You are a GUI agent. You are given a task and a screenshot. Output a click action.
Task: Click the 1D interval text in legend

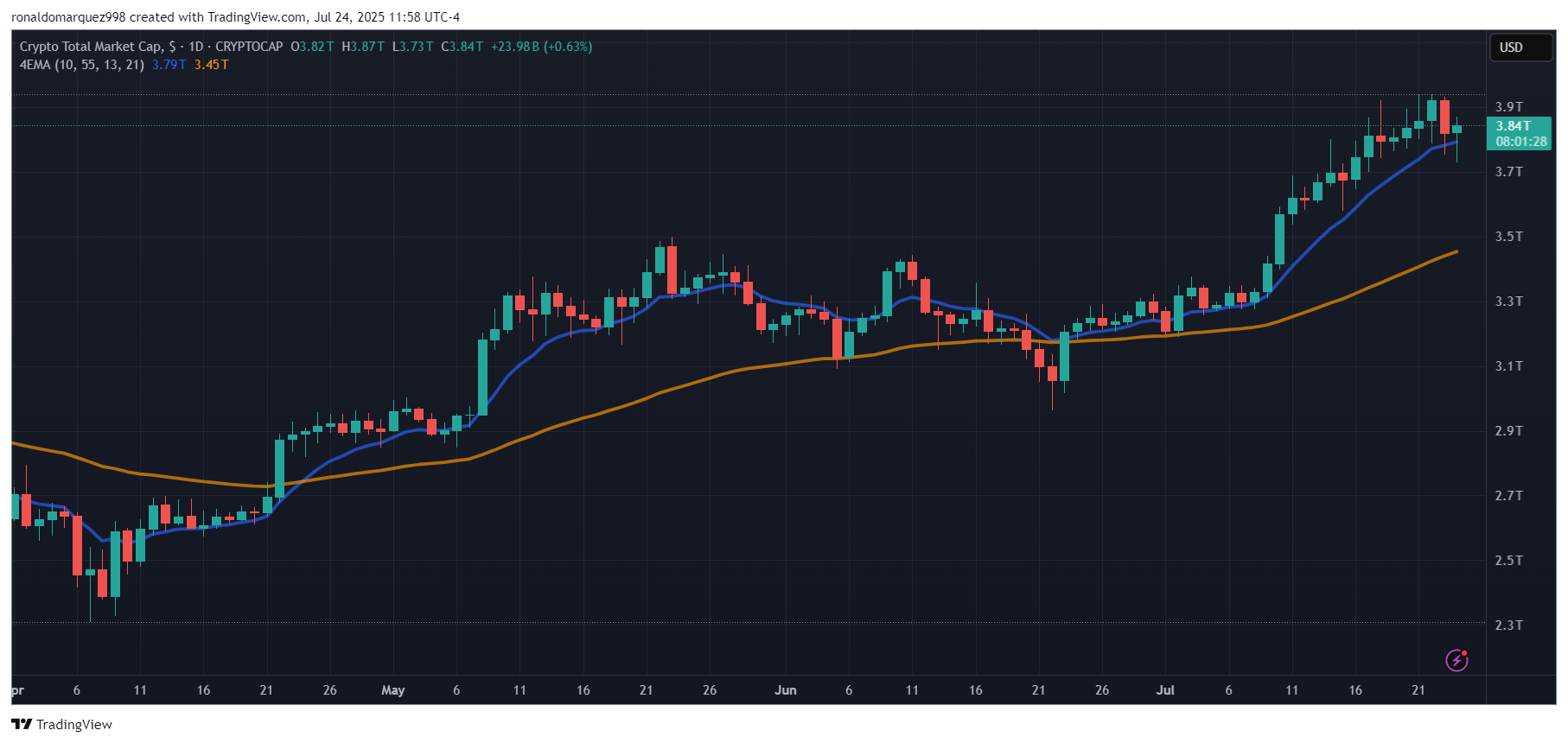[196, 47]
